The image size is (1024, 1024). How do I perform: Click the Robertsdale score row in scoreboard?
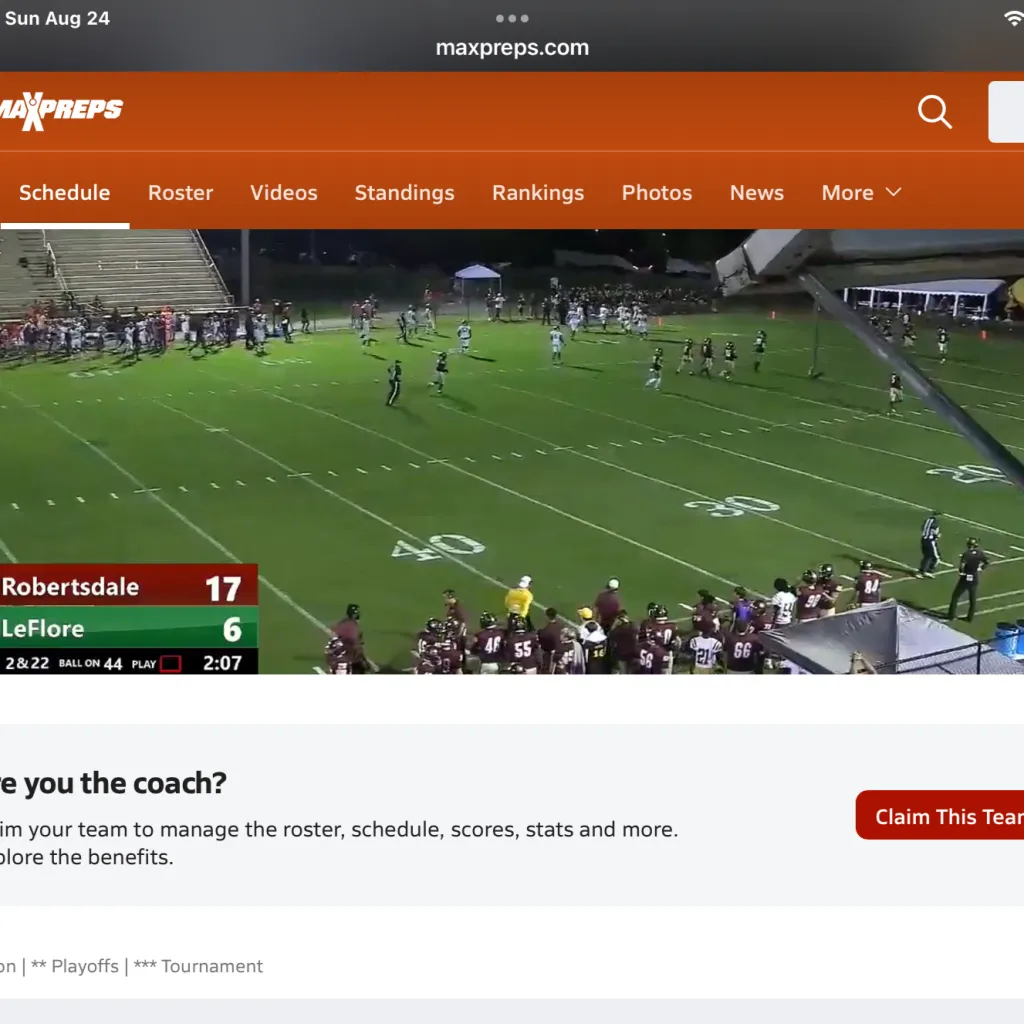click(128, 587)
